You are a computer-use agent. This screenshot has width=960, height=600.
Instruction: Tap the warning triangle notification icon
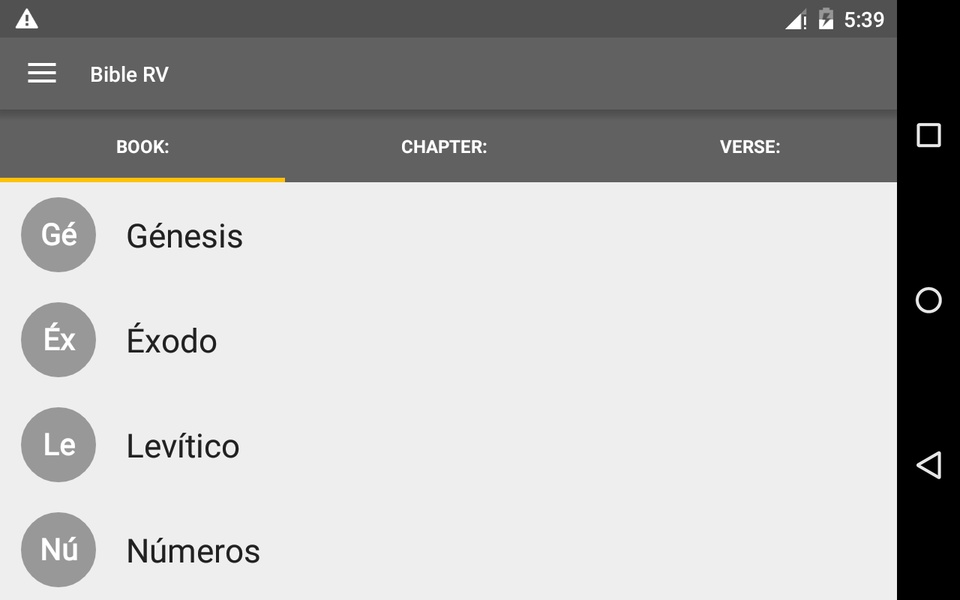(27, 19)
